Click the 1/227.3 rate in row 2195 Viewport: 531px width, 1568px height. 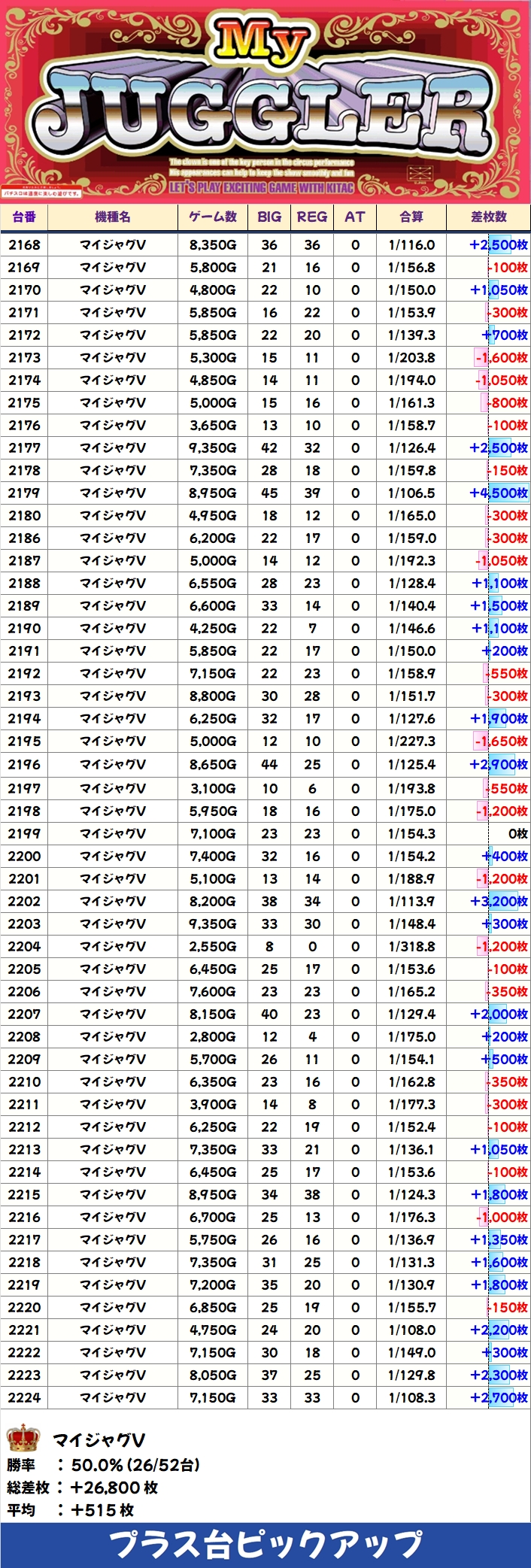click(x=411, y=741)
